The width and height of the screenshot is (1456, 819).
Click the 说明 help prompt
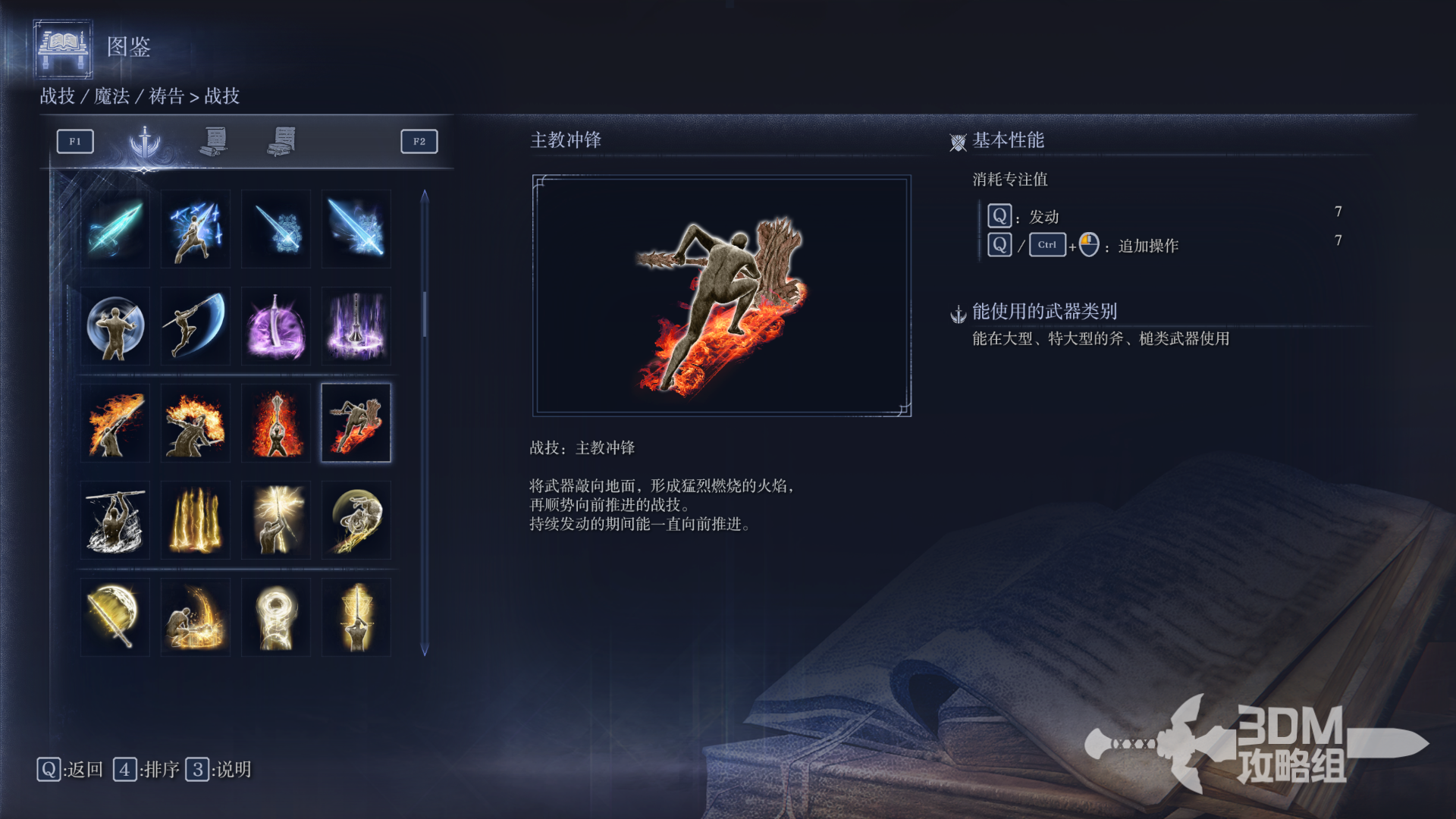[218, 770]
